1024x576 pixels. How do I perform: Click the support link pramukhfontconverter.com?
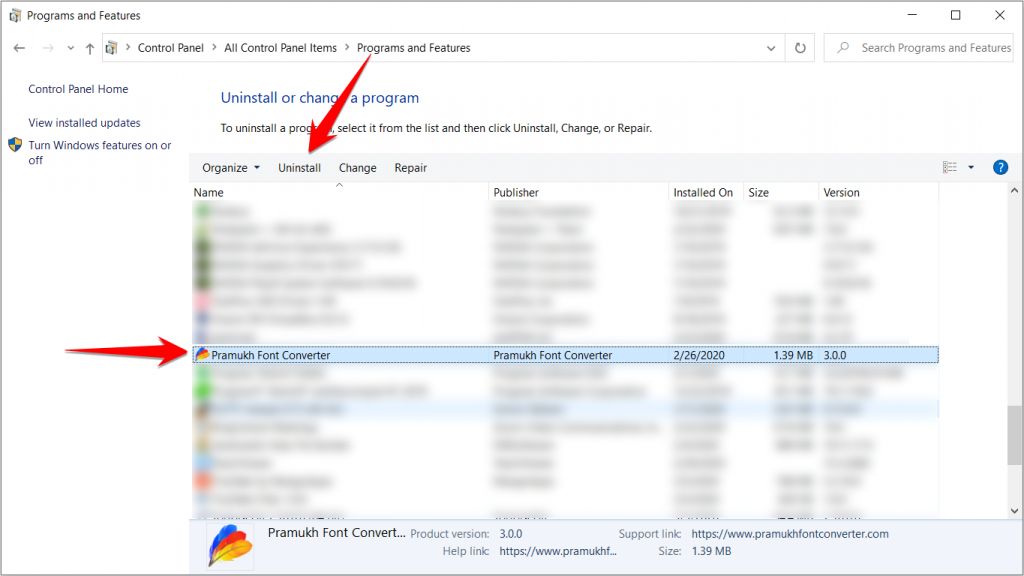(x=790, y=534)
